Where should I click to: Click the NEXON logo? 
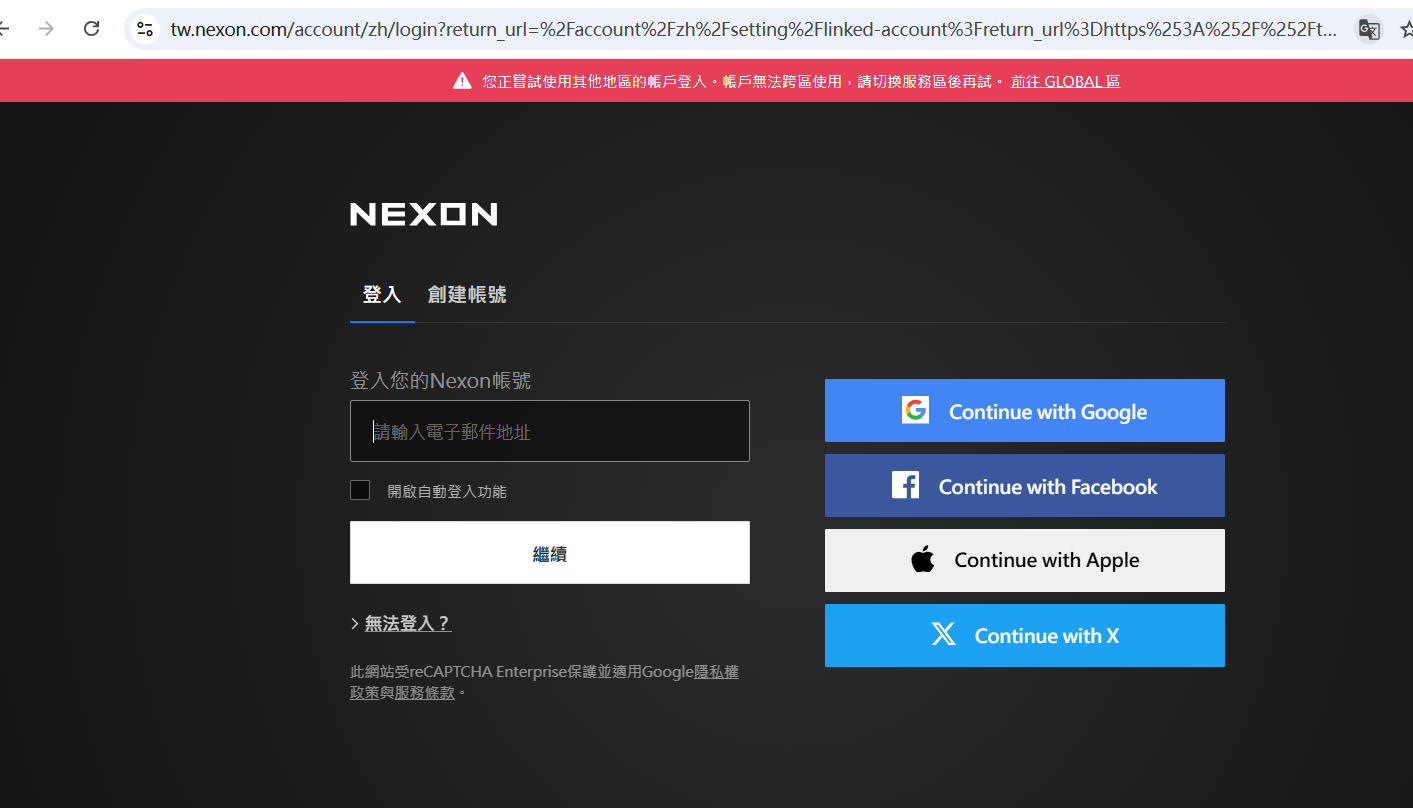coord(423,214)
